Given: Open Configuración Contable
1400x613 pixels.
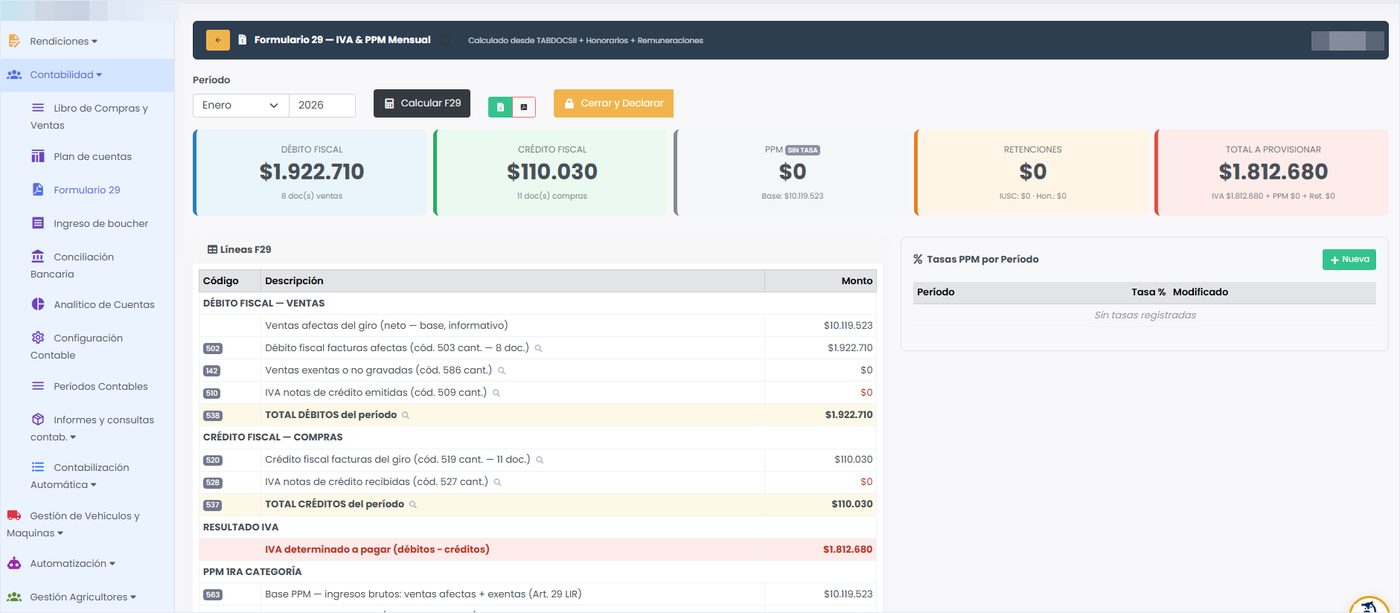Looking at the screenshot, I should (76, 346).
